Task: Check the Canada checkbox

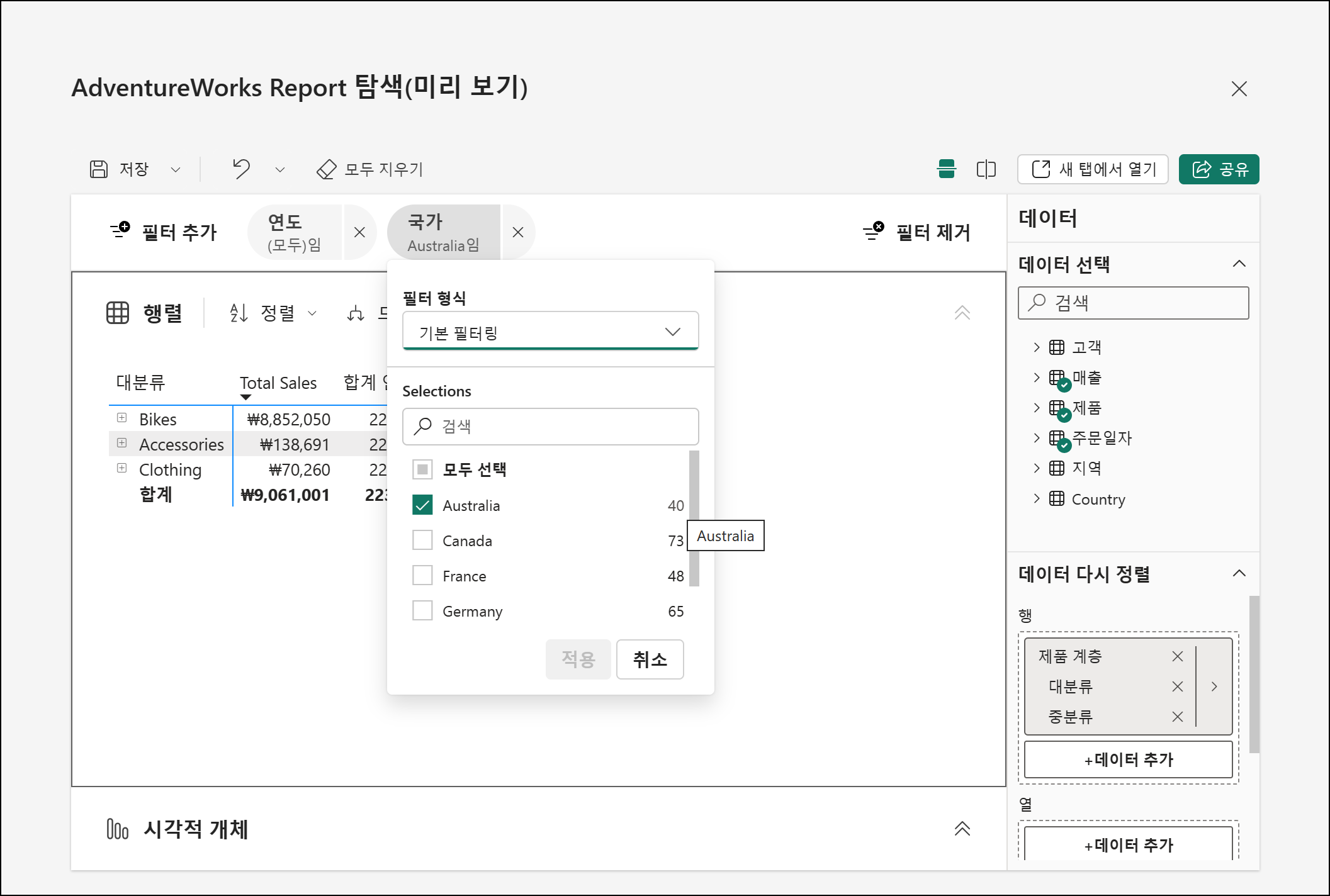Action: coord(422,540)
